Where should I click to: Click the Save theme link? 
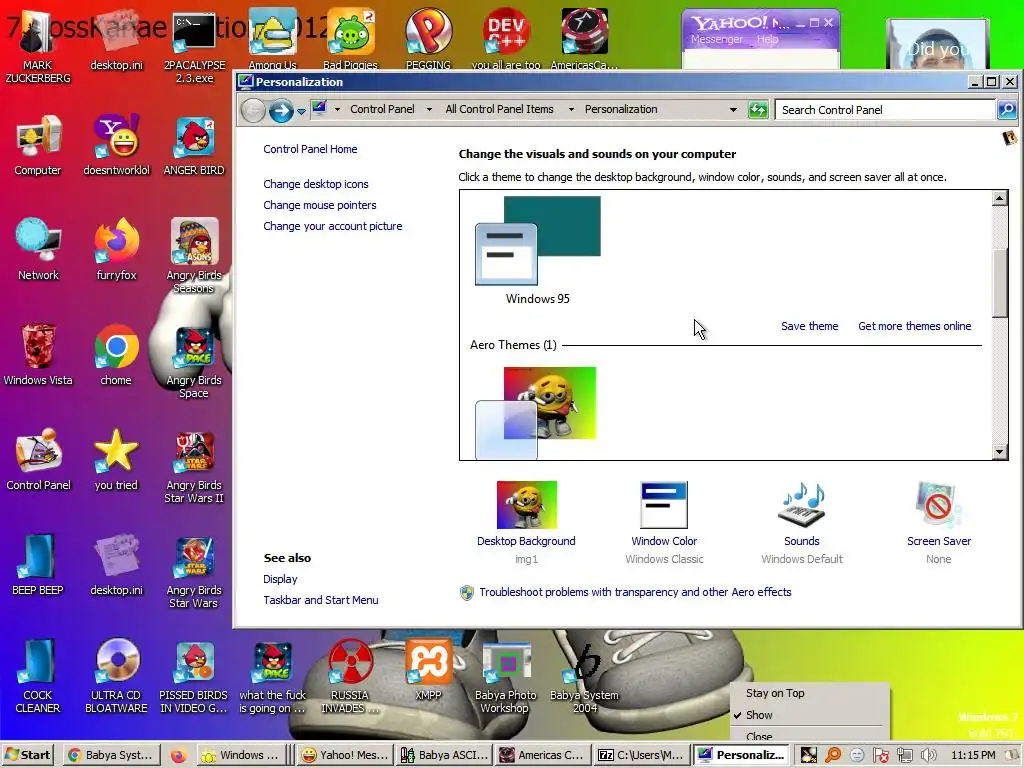coord(809,326)
